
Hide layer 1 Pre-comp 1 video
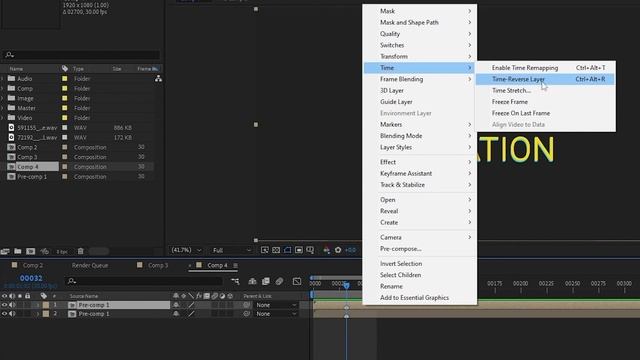pos(4,305)
